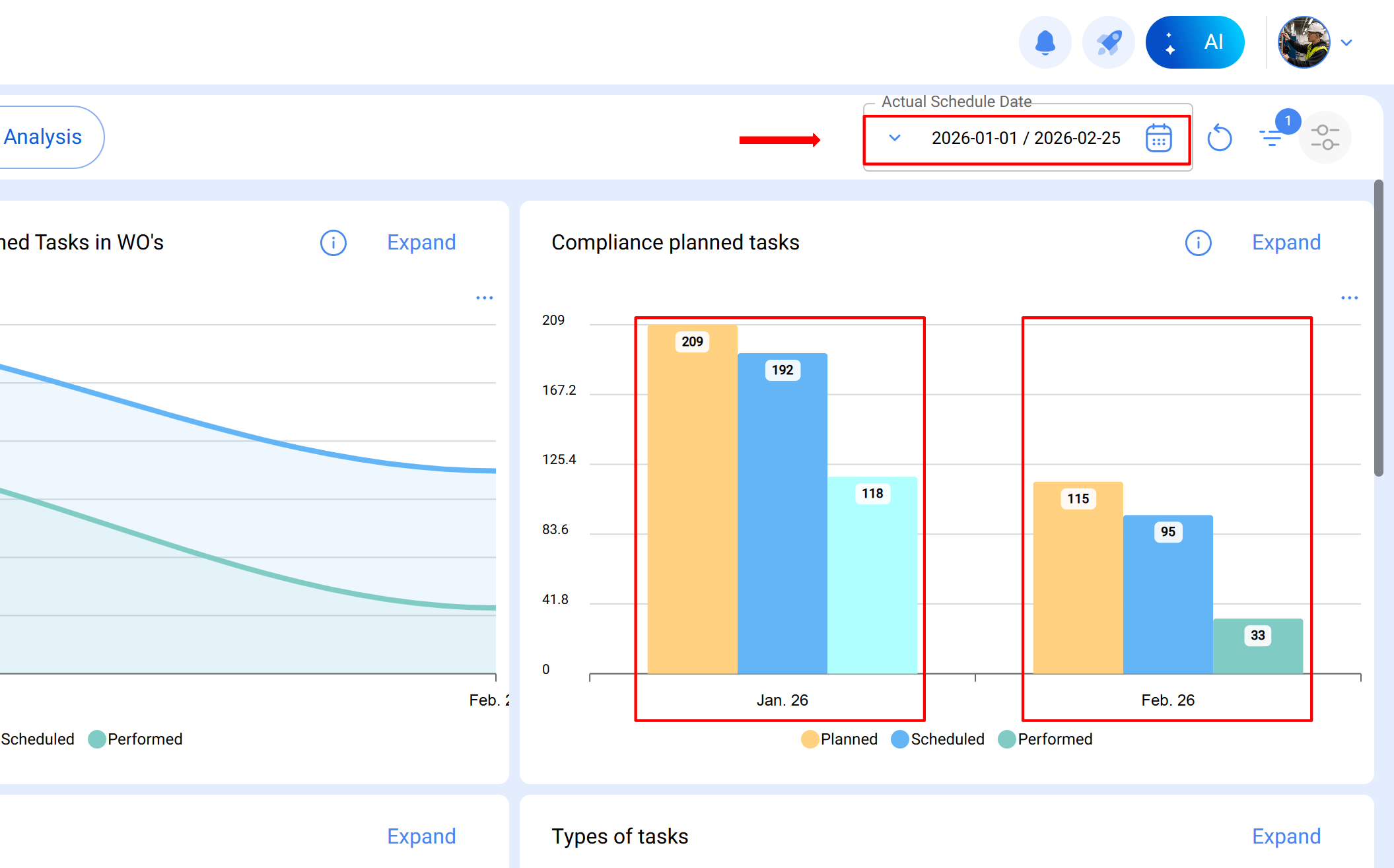Click info icon for Compliance planned tasks
The width and height of the screenshot is (1394, 868).
[1198, 243]
